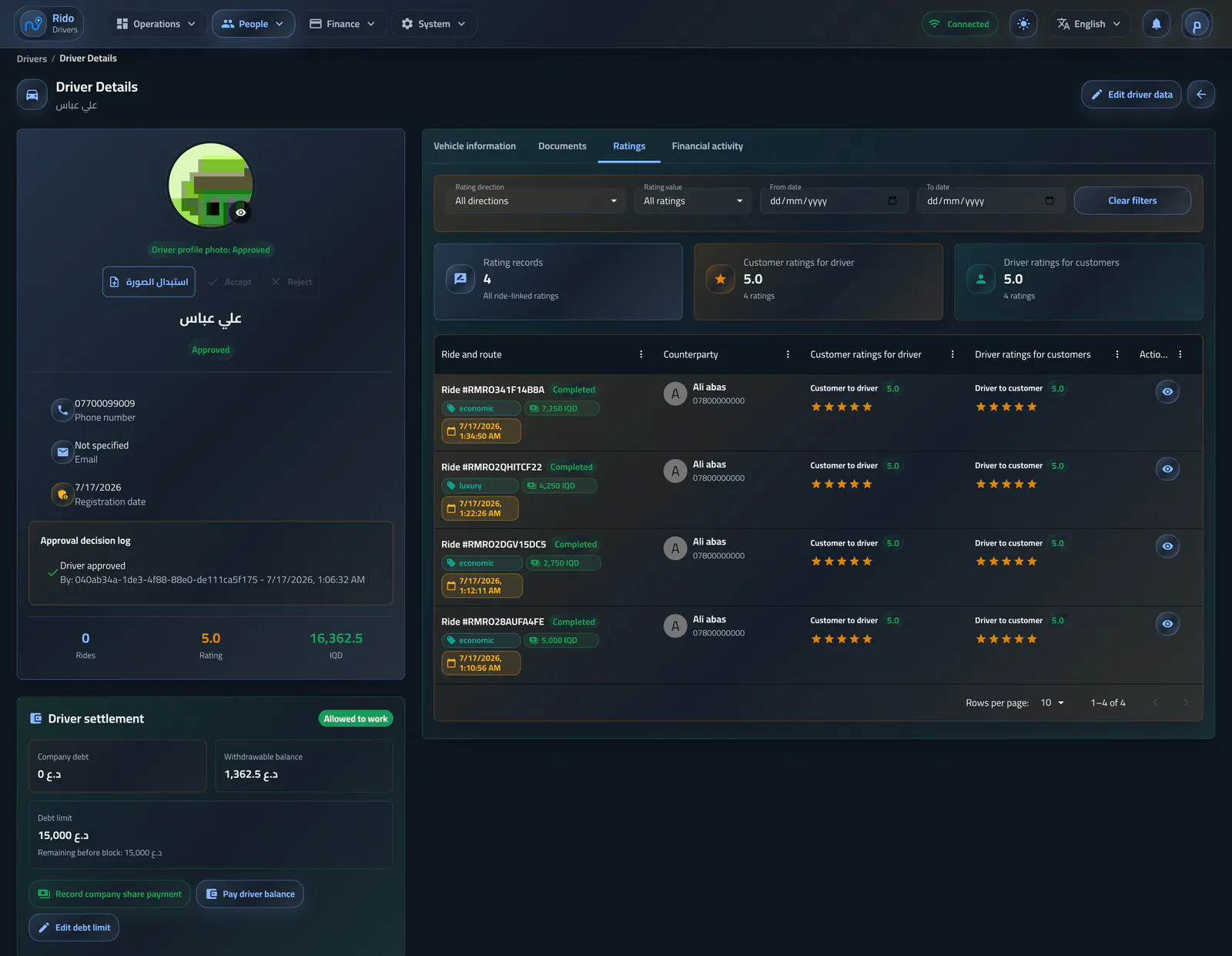This screenshot has width=1232, height=956.
Task: Open Actions column menu
Action: coord(1180,354)
